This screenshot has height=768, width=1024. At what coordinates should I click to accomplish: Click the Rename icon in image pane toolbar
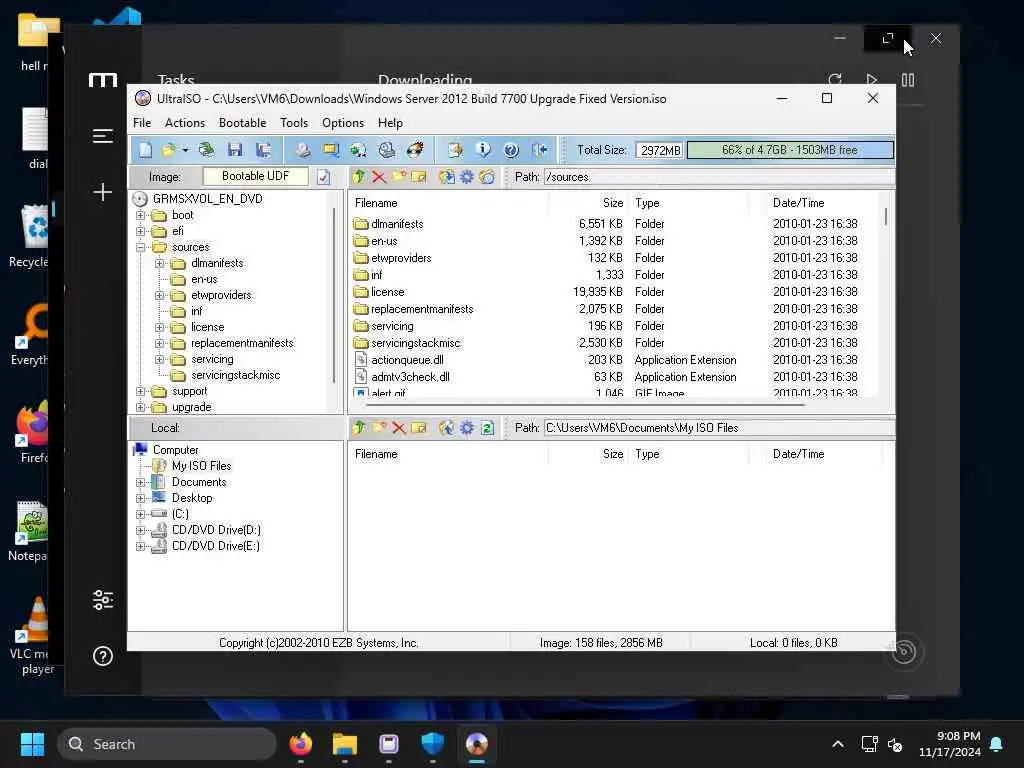419,176
